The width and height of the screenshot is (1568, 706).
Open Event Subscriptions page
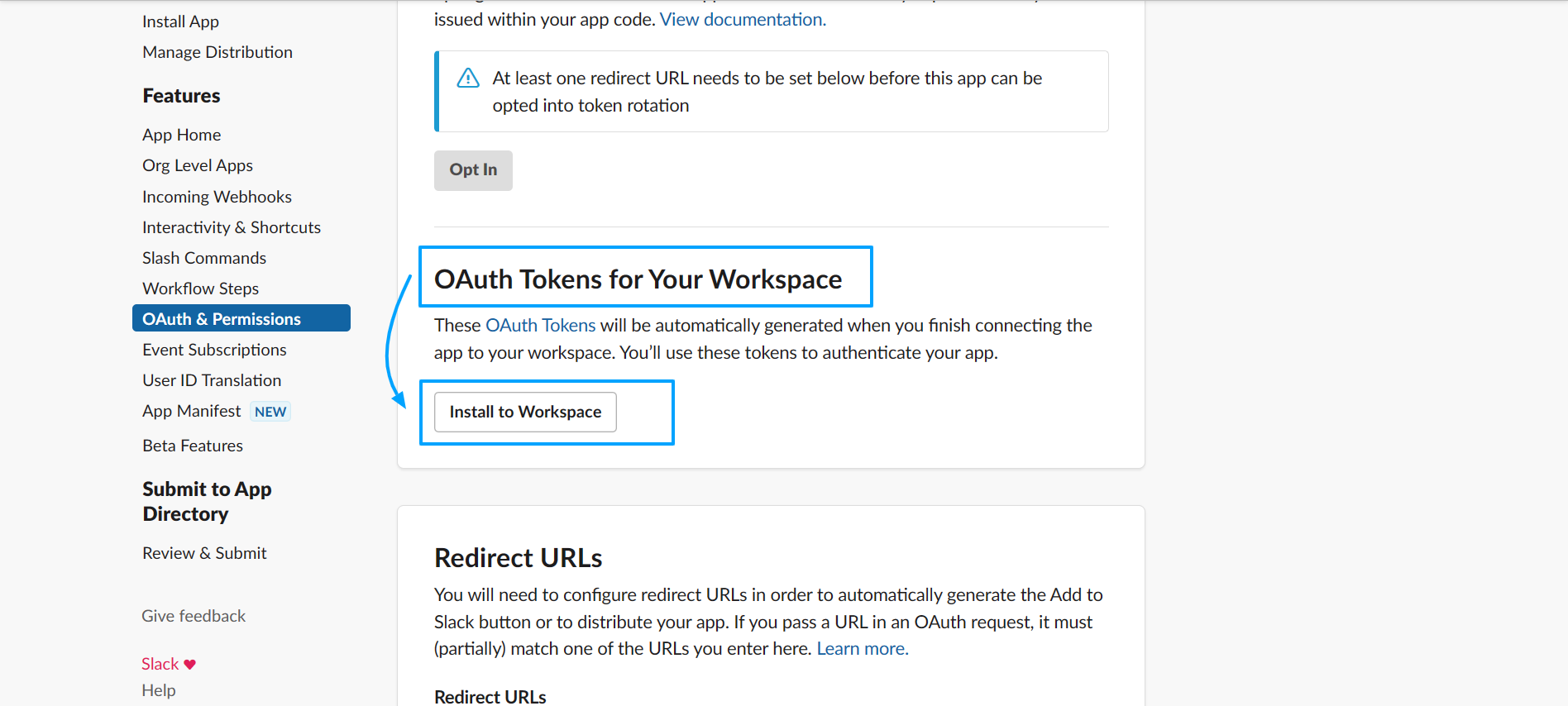(214, 350)
